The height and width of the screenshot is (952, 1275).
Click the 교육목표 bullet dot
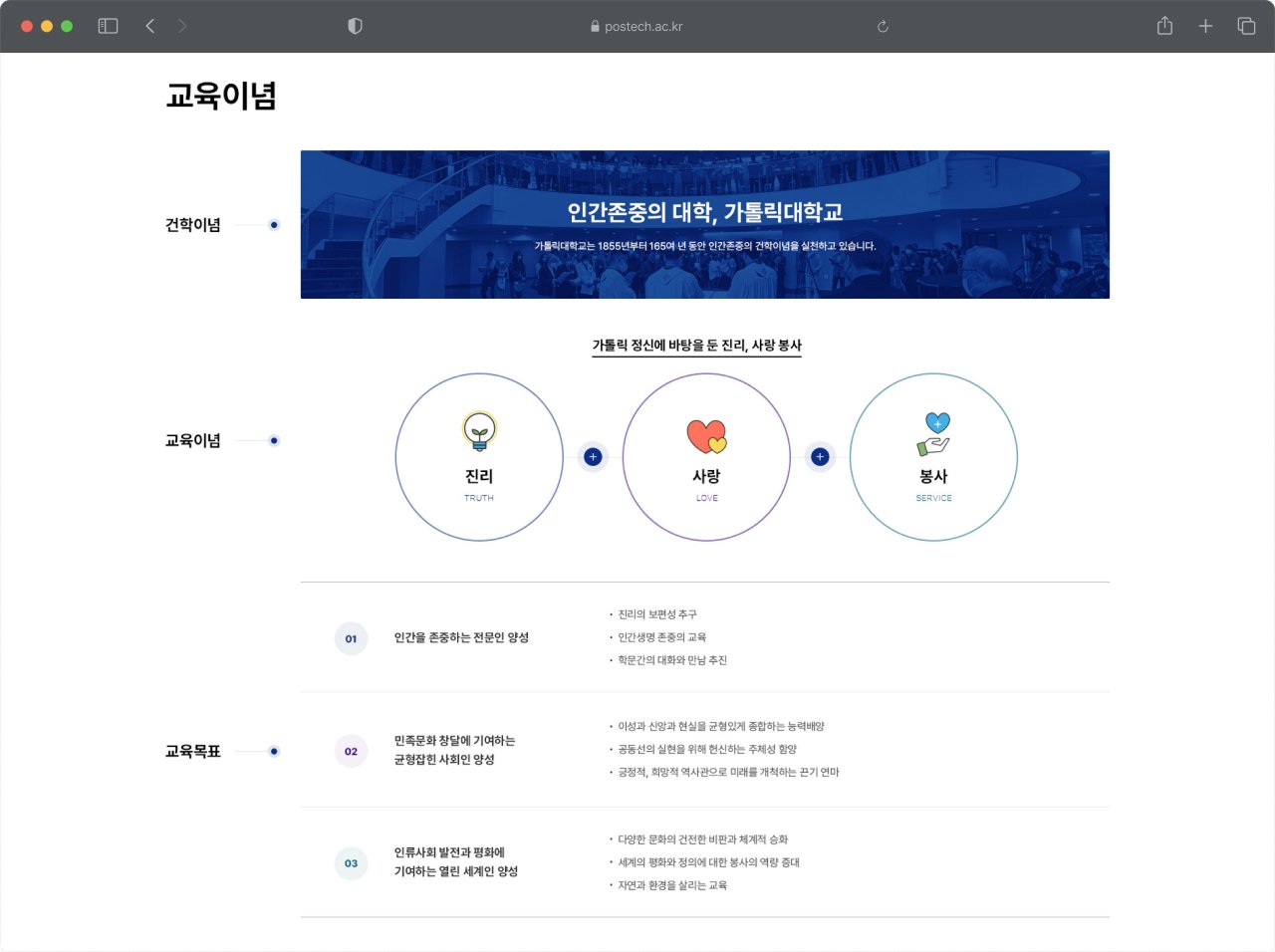pyautogui.click(x=274, y=751)
